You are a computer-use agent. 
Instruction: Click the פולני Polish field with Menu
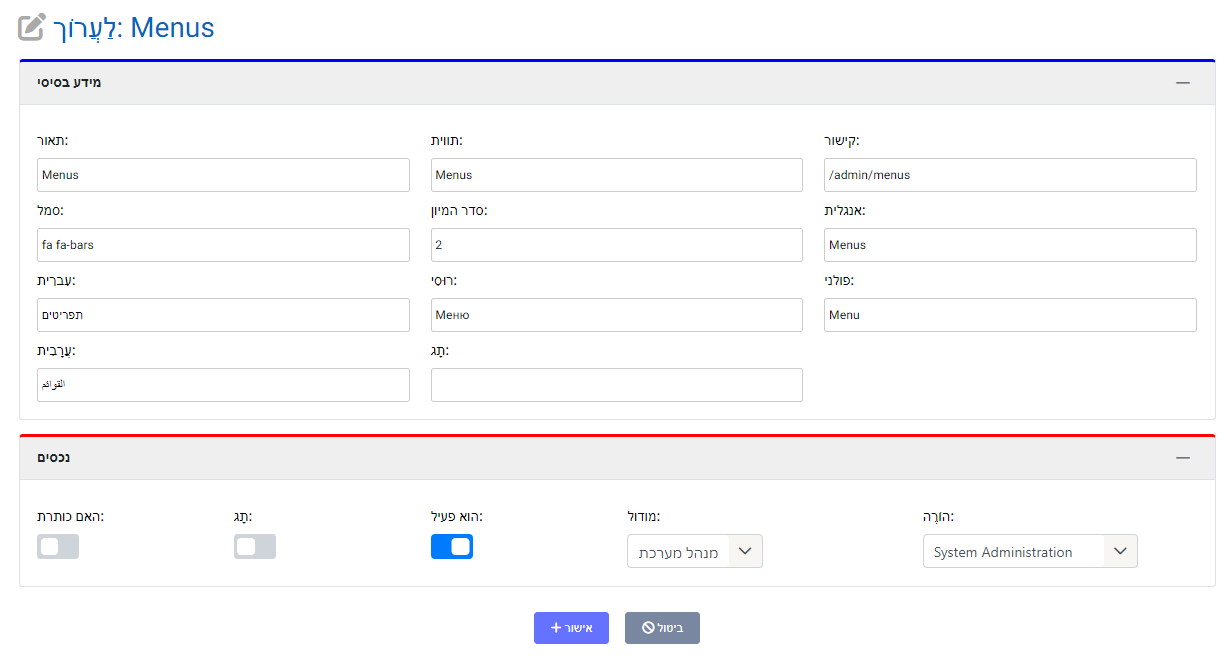(1010, 315)
